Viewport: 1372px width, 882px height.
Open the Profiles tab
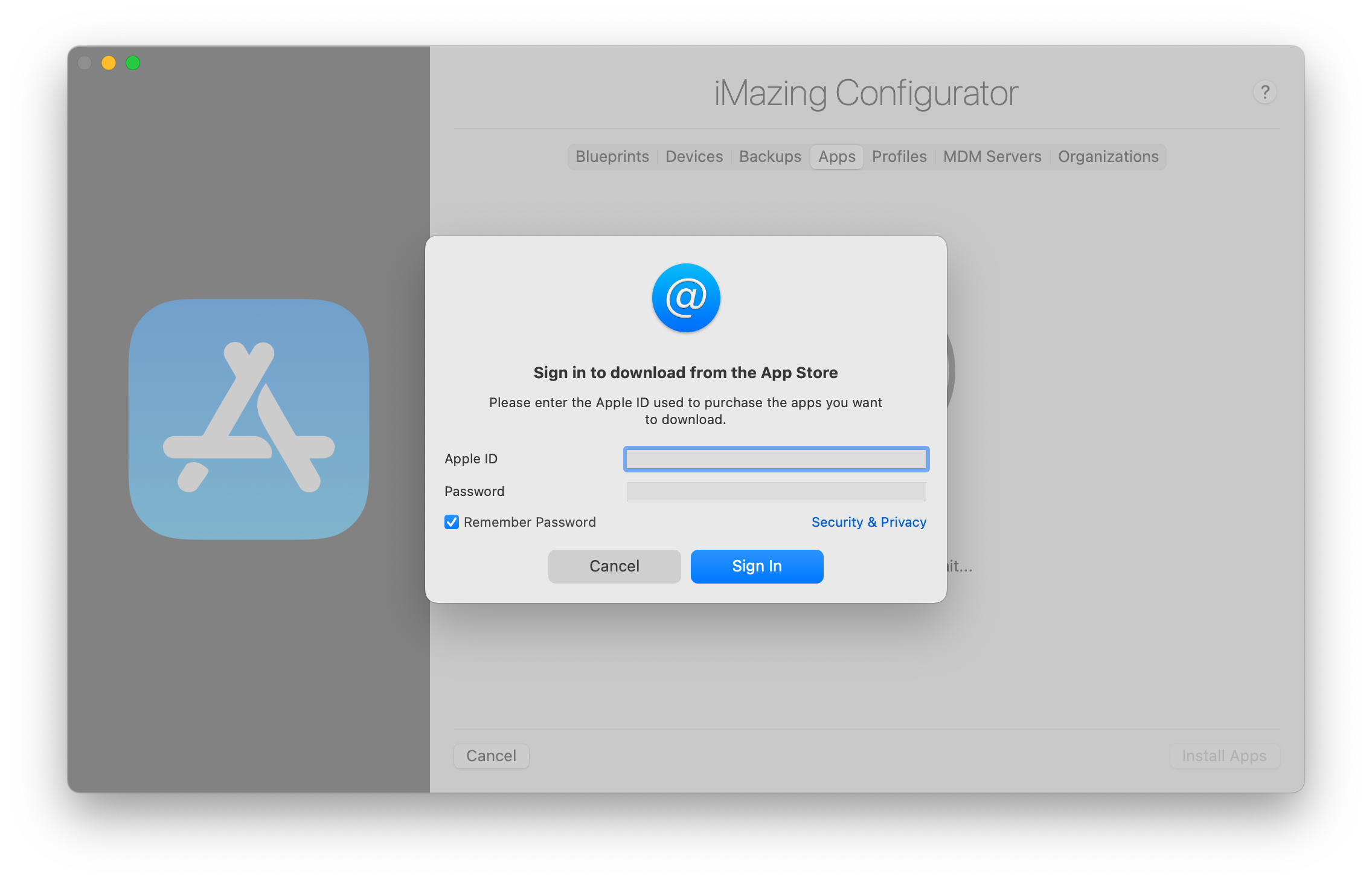(x=899, y=156)
